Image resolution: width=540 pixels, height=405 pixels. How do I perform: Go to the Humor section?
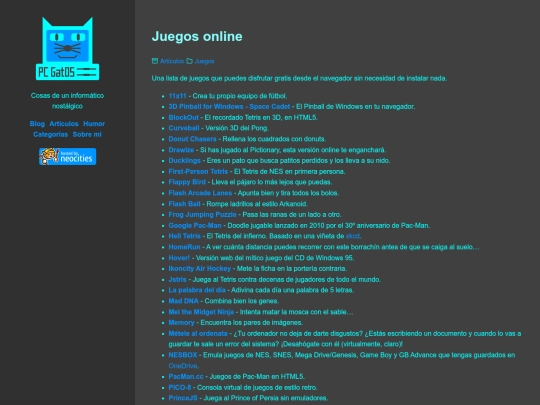coord(94,124)
